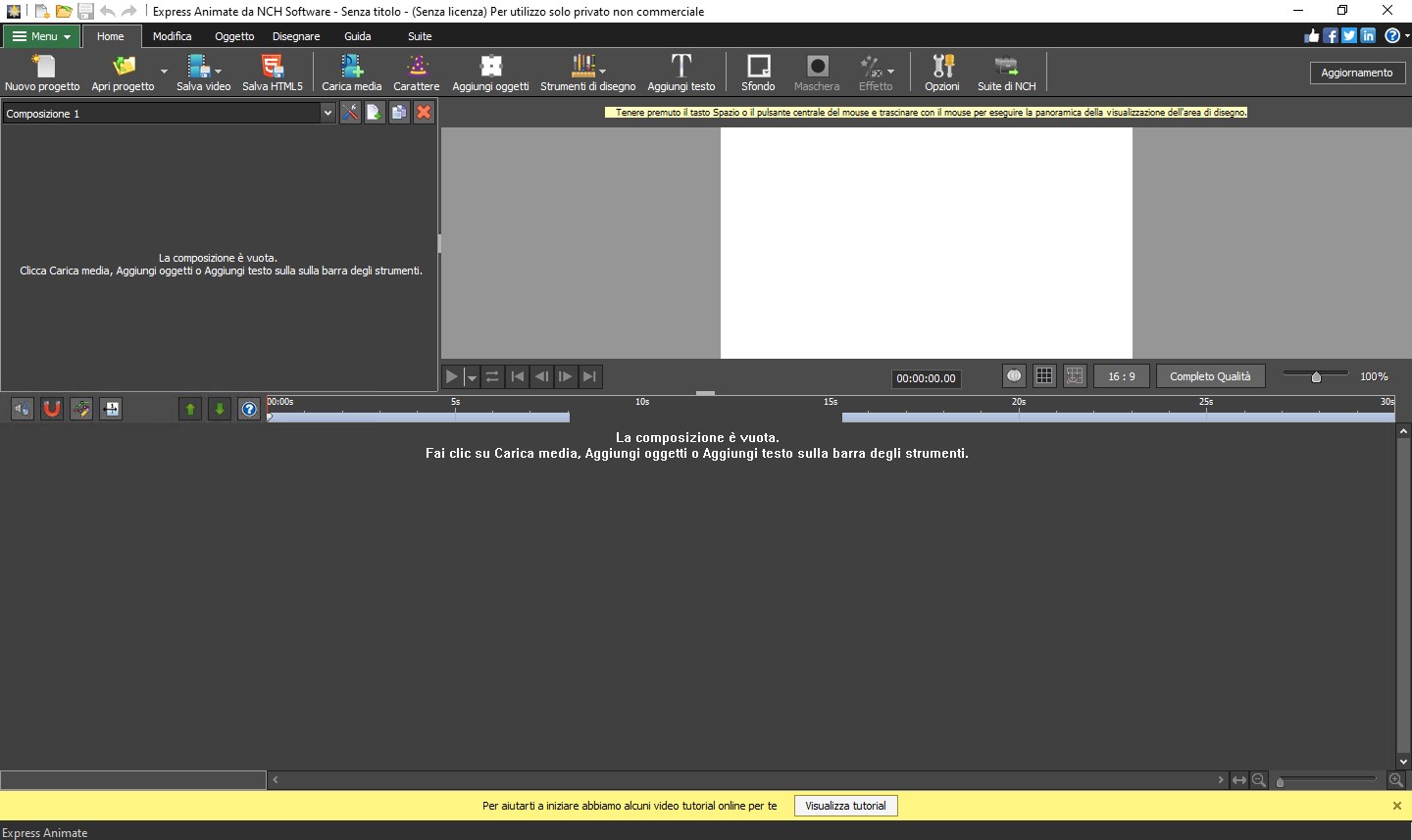Open timeline help question mark icon
1412x840 pixels.
click(x=249, y=409)
